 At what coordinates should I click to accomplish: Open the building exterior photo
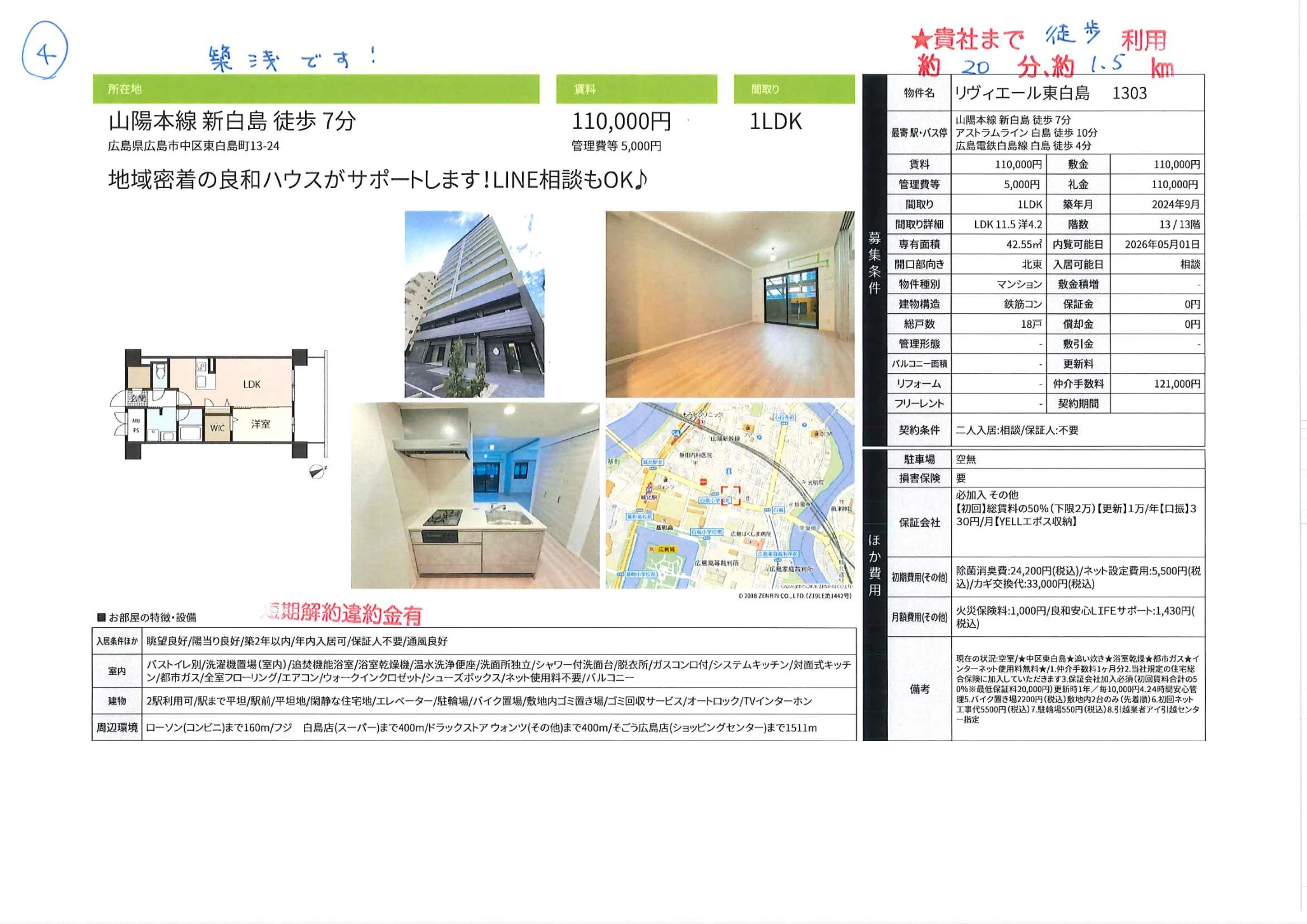coord(474,304)
